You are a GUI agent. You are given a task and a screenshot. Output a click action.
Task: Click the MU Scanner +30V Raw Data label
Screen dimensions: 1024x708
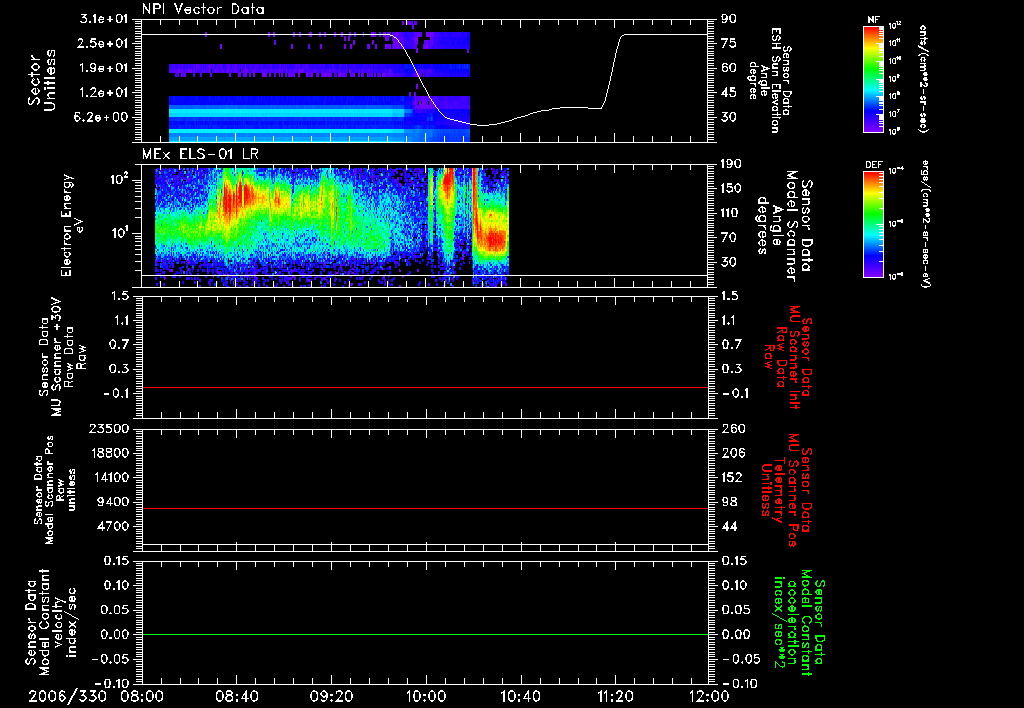62,357
